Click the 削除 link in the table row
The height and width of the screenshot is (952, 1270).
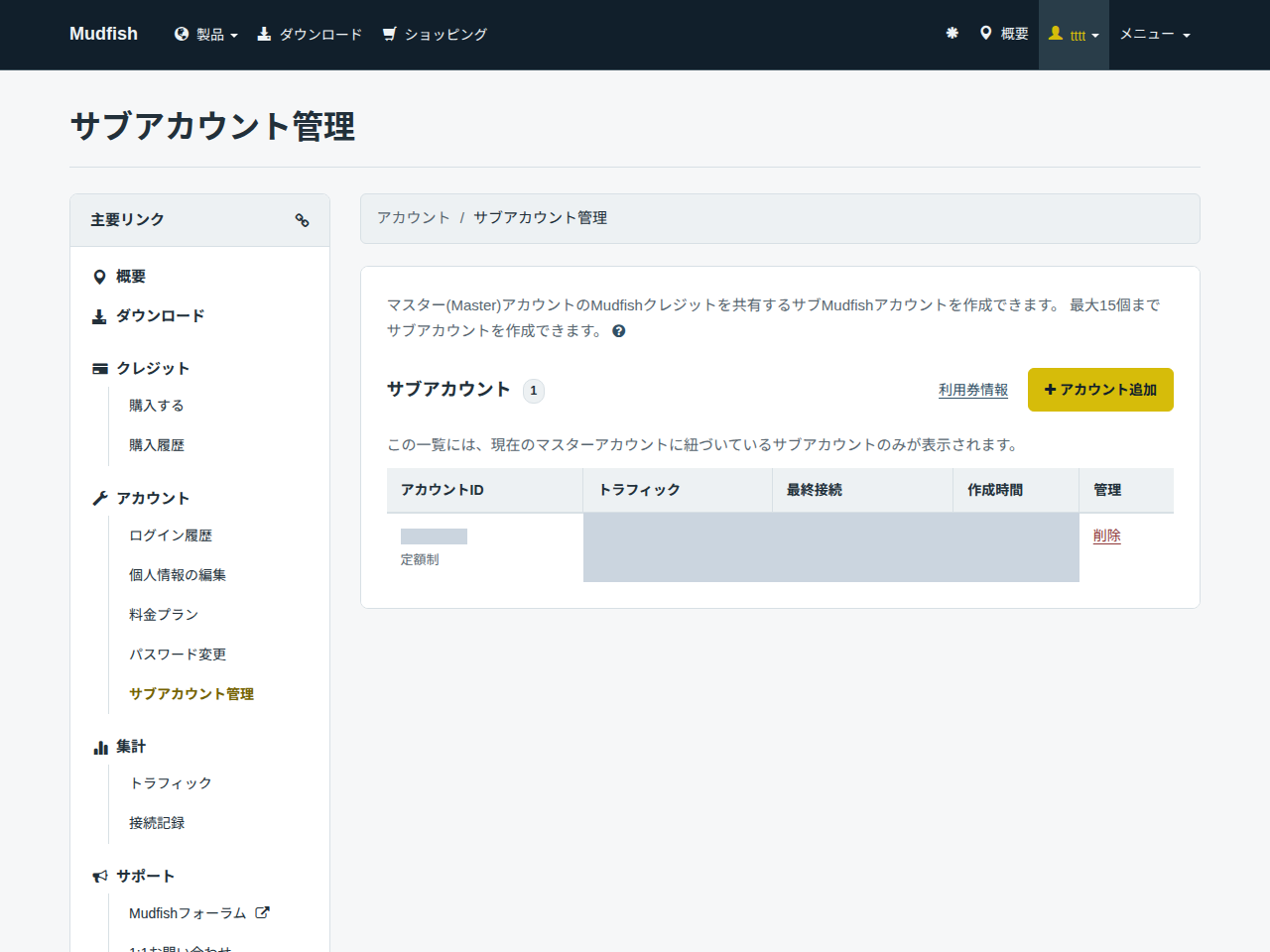[1107, 535]
